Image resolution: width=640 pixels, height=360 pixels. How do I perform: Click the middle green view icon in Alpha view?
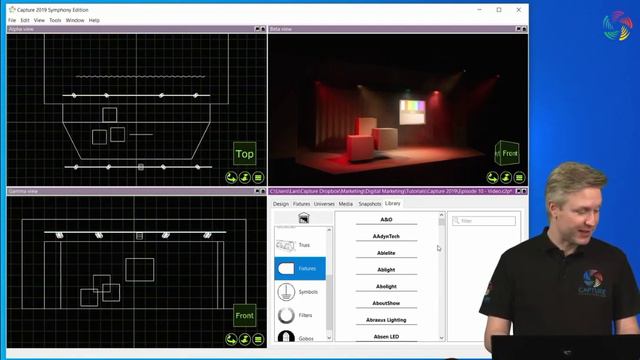click(245, 178)
